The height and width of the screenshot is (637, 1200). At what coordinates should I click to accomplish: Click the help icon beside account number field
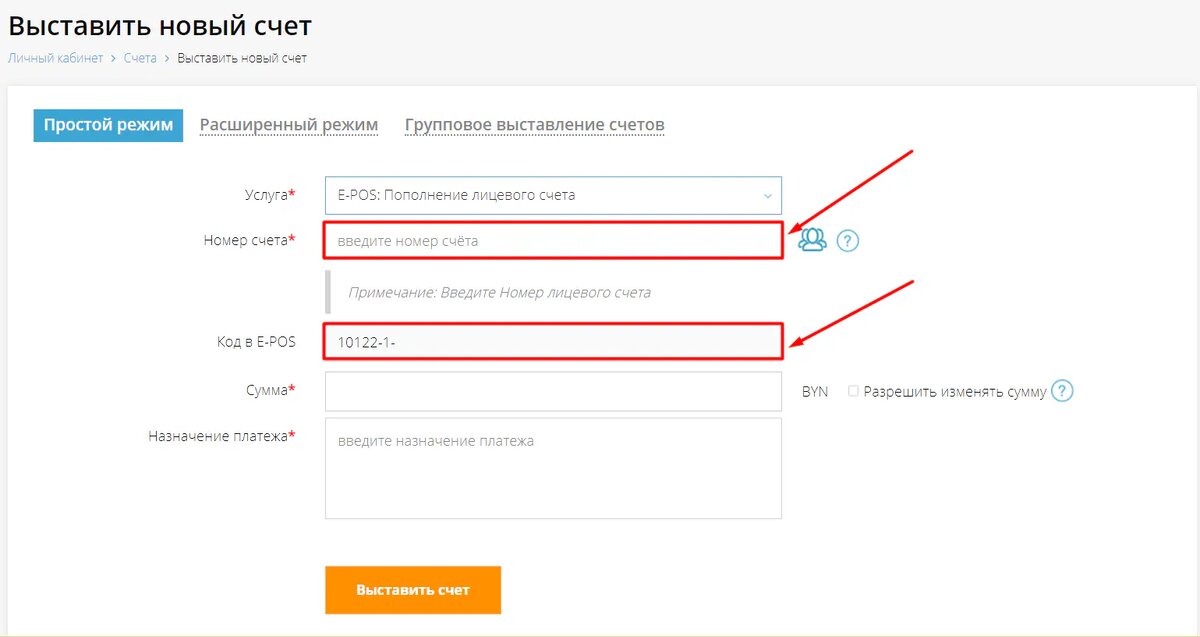coord(847,240)
